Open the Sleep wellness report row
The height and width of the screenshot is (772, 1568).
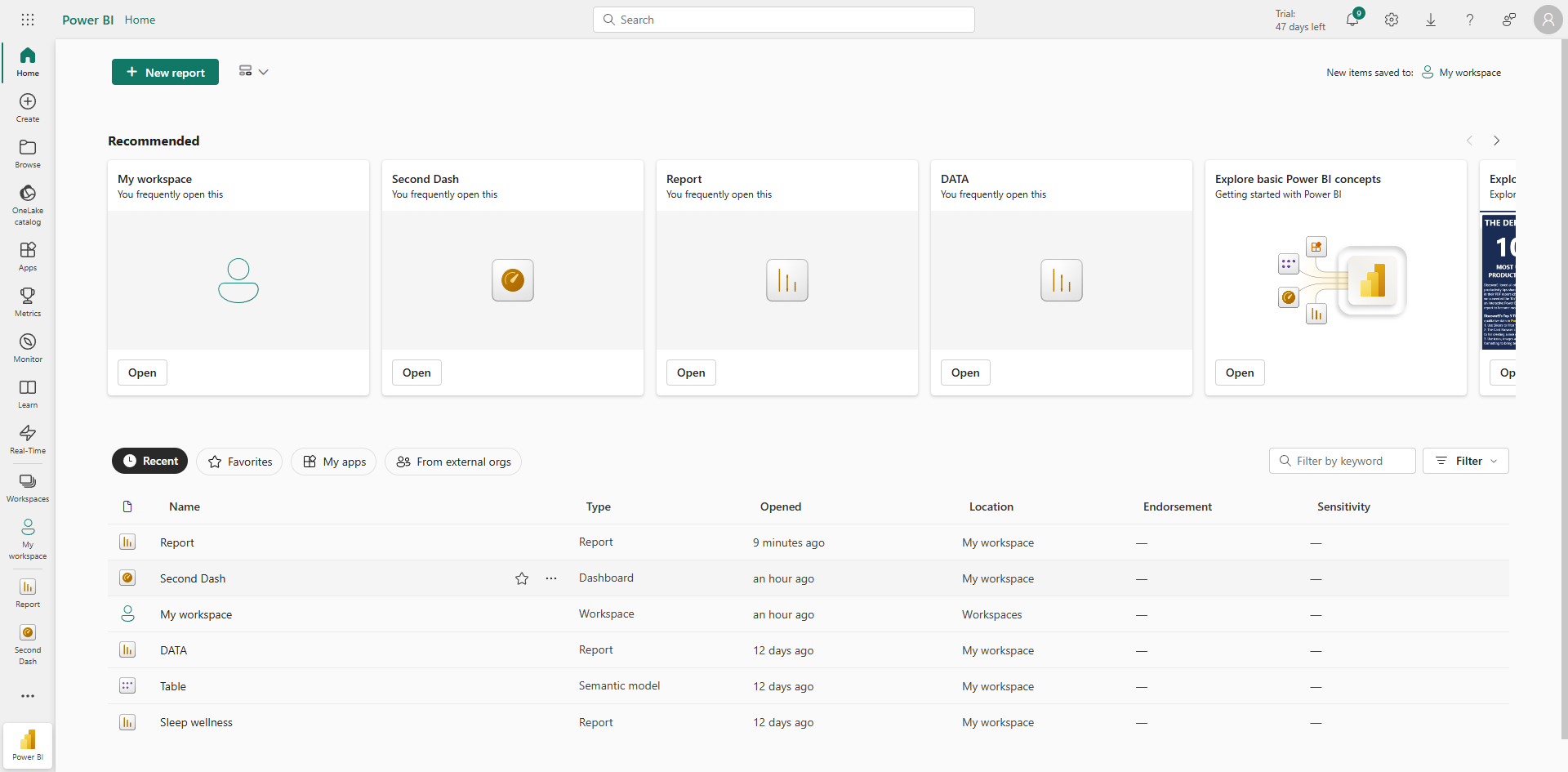coord(196,722)
